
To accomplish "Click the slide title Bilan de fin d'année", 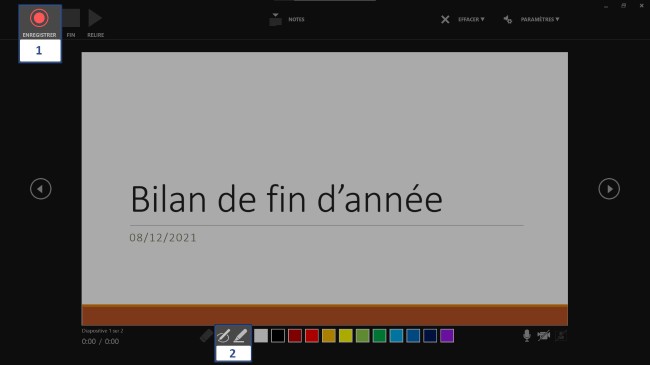I will pos(286,200).
